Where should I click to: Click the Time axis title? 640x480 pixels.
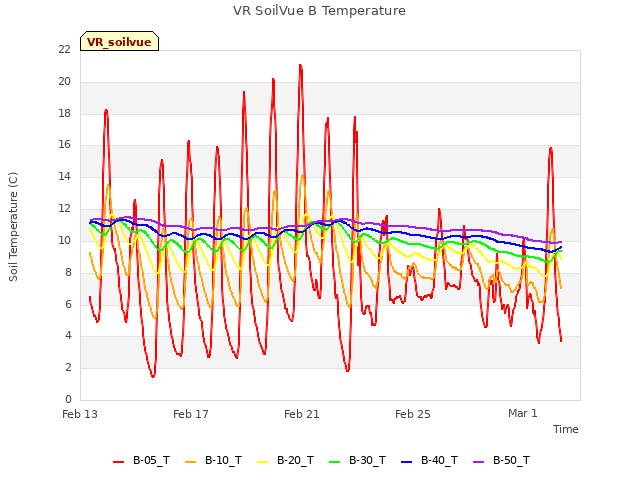pyautogui.click(x=566, y=429)
